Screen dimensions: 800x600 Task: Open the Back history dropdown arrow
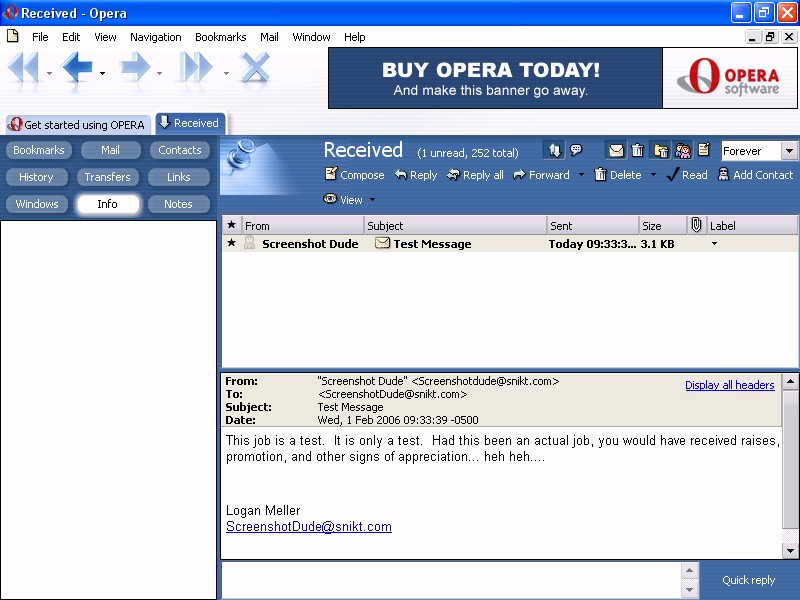tap(103, 73)
